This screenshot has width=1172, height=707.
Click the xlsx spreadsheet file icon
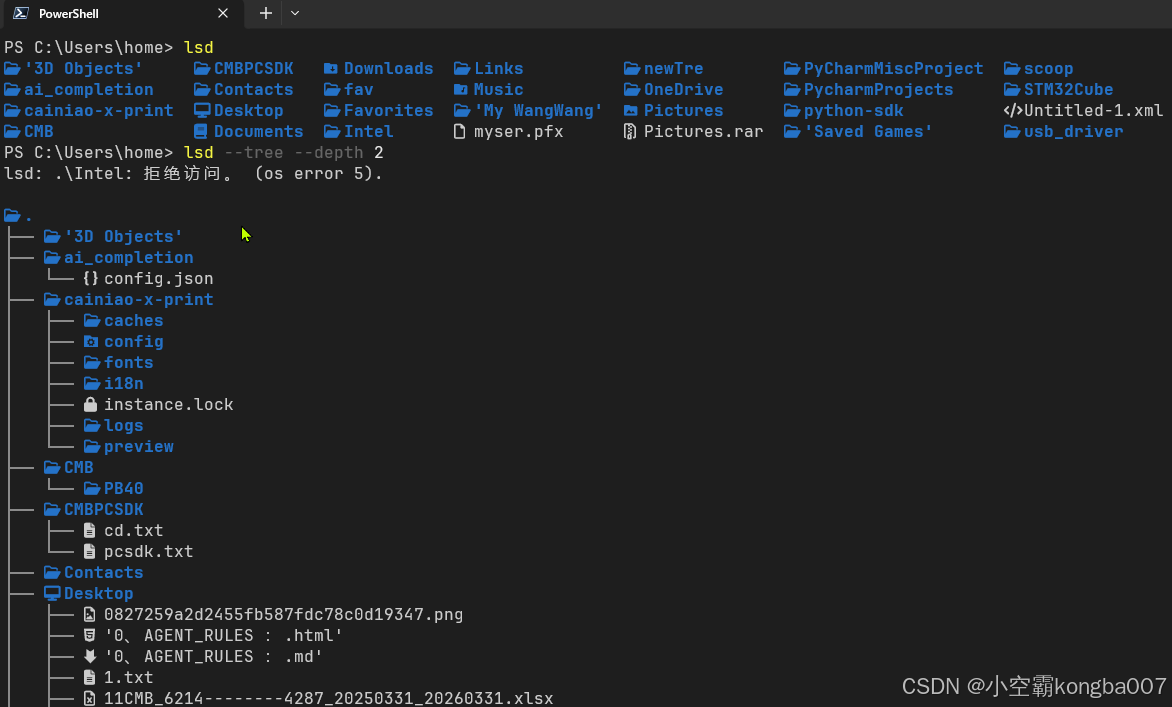(90, 698)
